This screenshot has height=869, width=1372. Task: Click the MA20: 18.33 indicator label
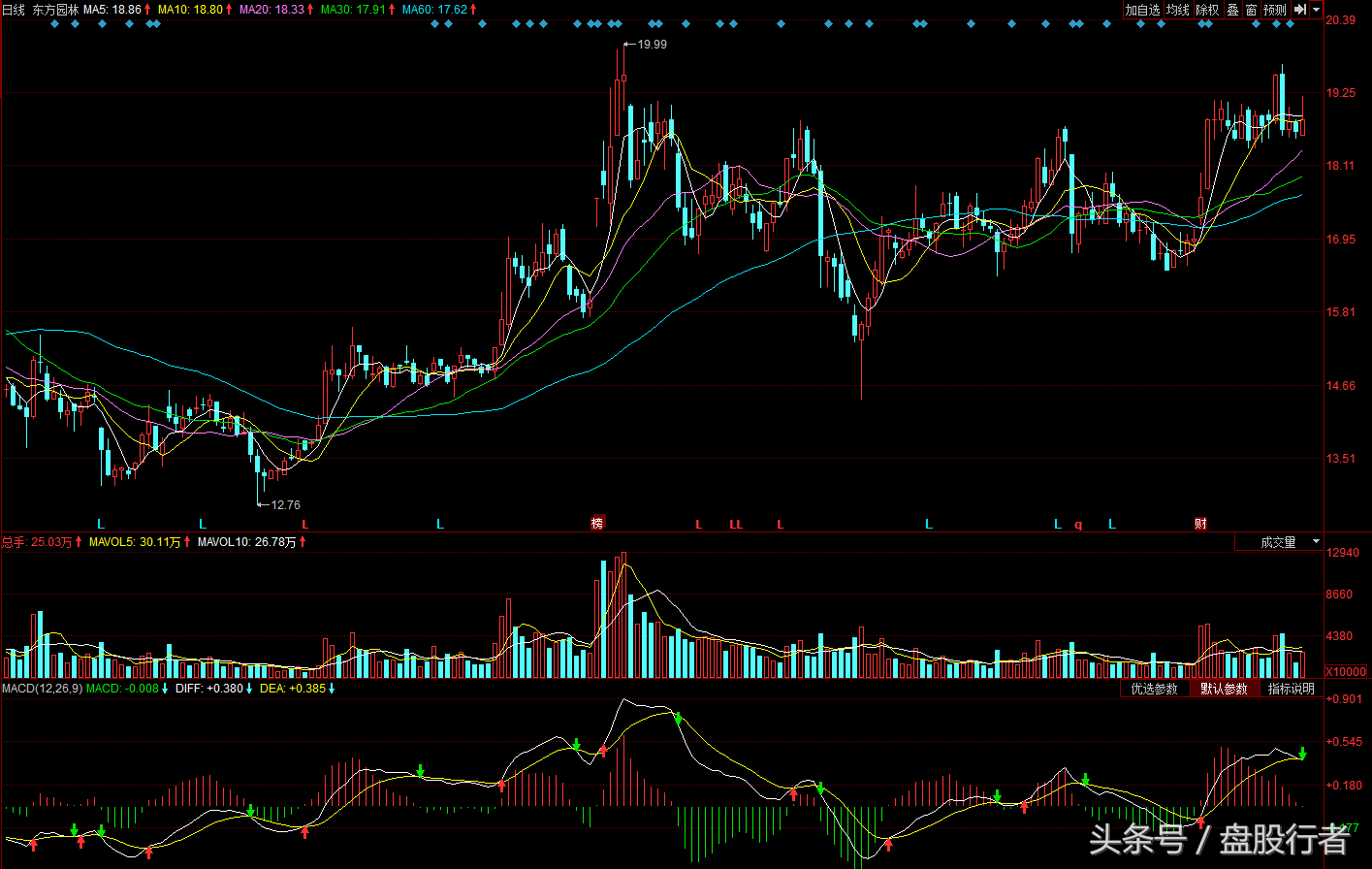click(x=271, y=10)
